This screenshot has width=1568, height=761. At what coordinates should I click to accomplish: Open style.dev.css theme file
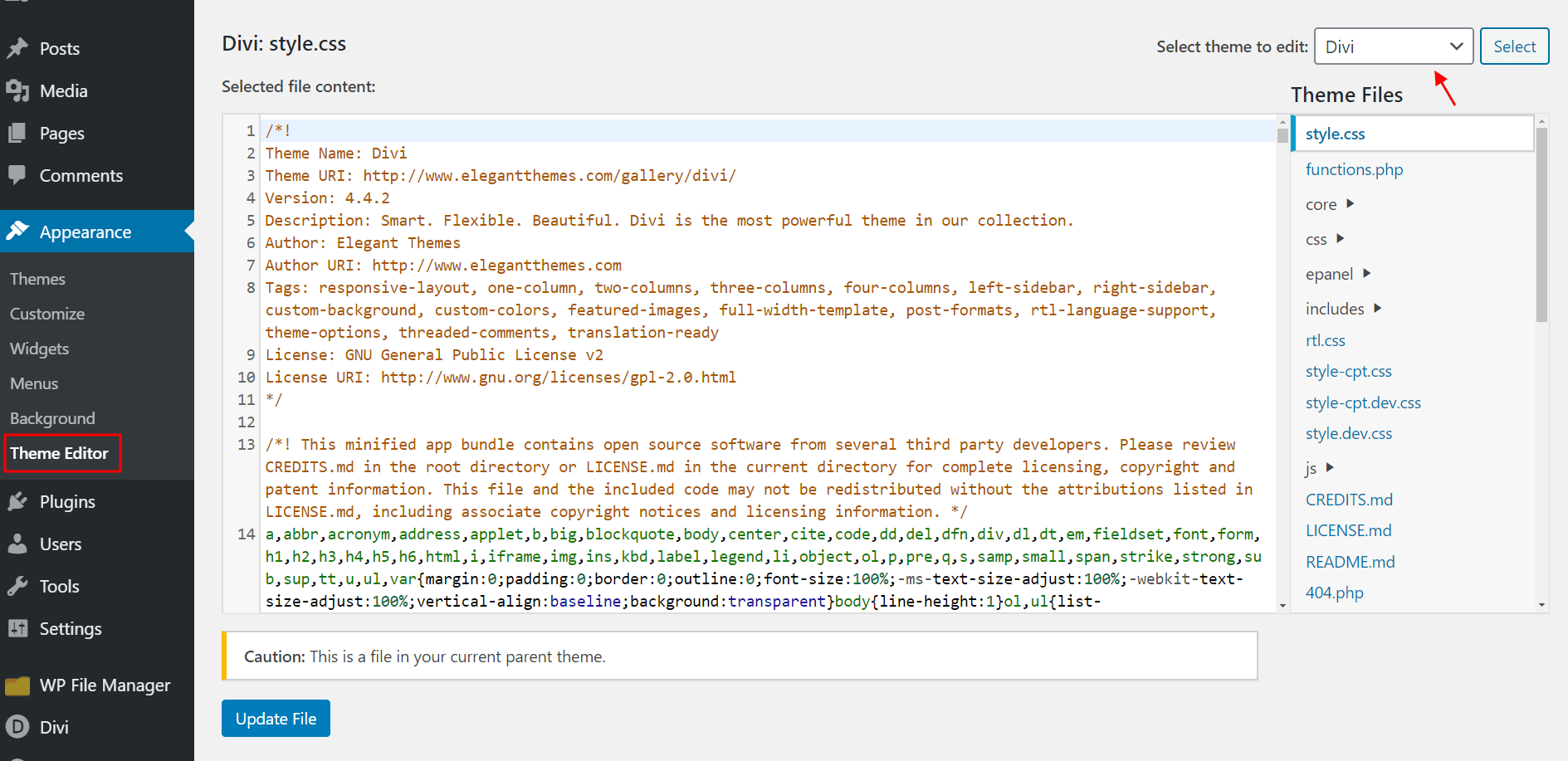tap(1349, 433)
